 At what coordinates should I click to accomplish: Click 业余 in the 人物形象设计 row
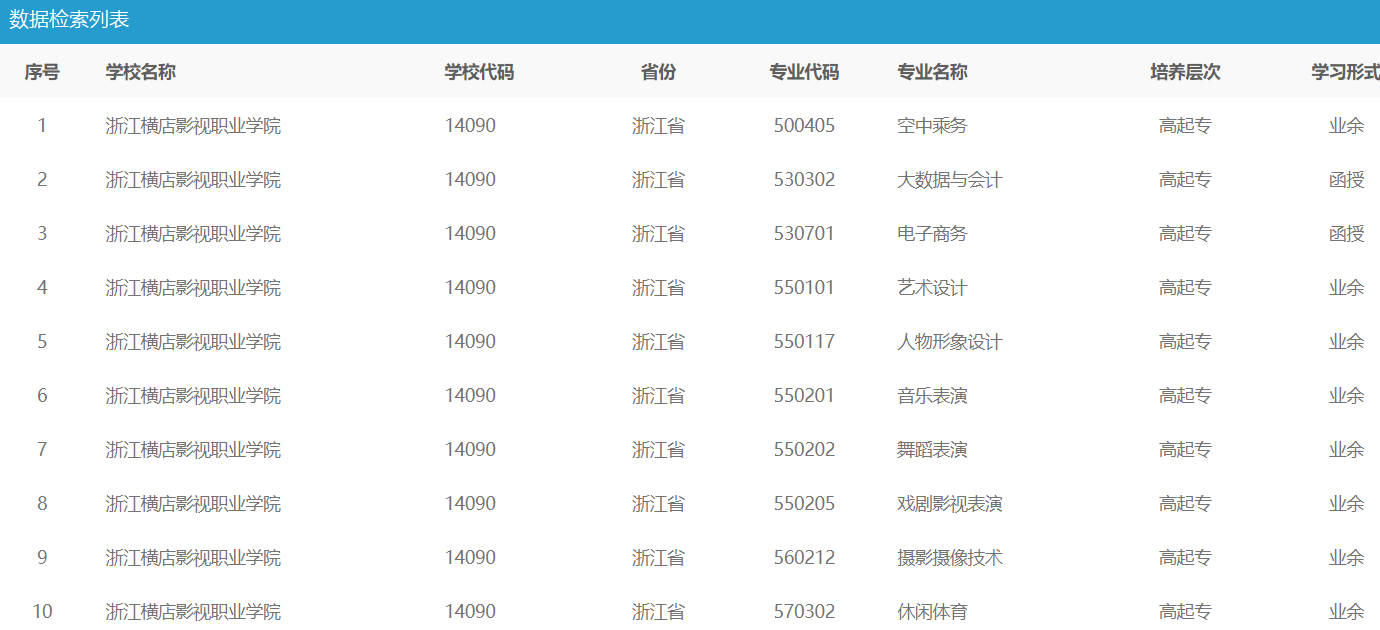pos(1346,342)
